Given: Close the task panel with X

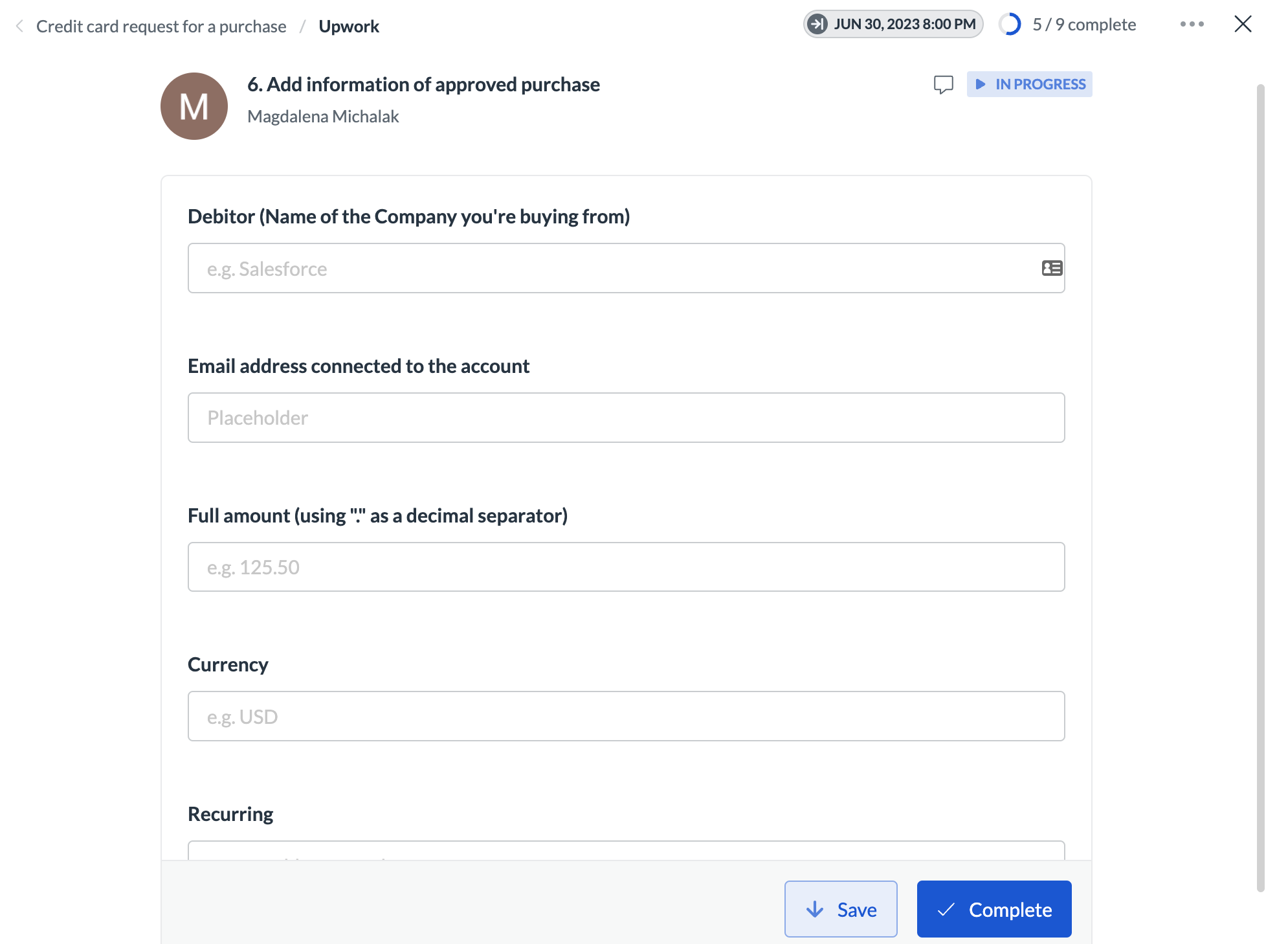Looking at the screenshot, I should tap(1243, 25).
